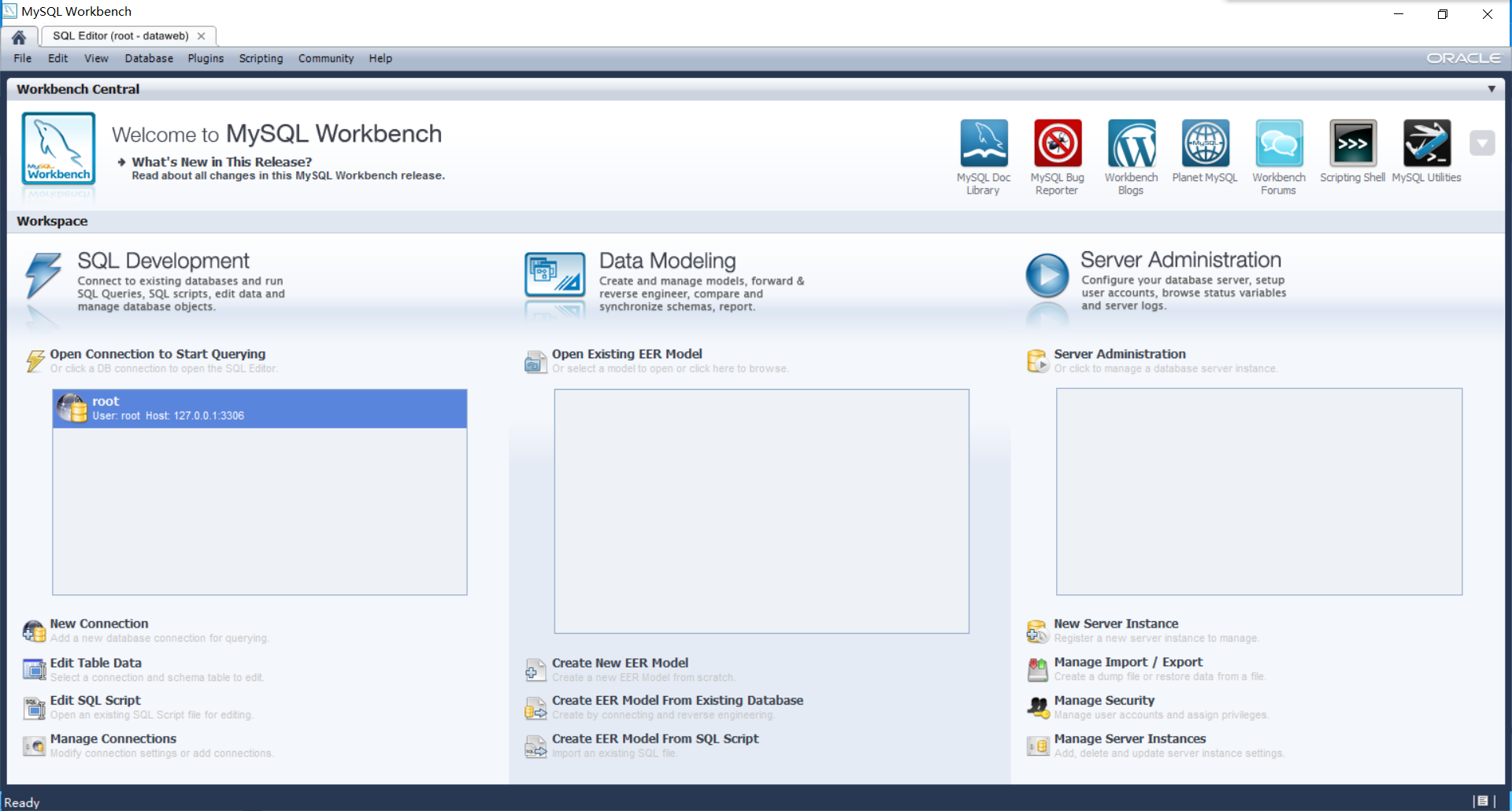Click the Manage Import / Export icon
Image resolution: width=1512 pixels, height=811 pixels.
pos(1038,669)
